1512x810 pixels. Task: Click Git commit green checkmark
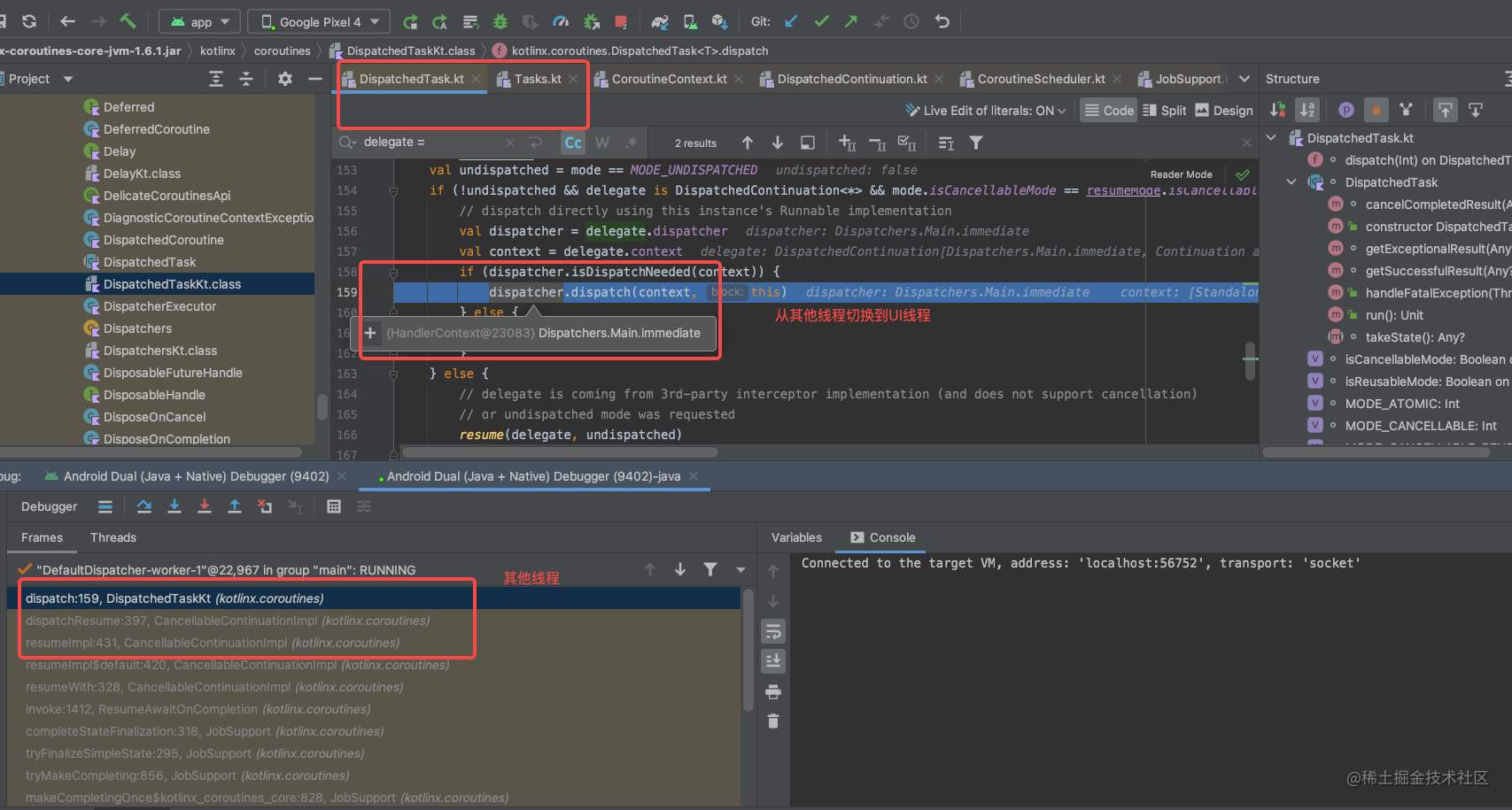click(x=822, y=21)
